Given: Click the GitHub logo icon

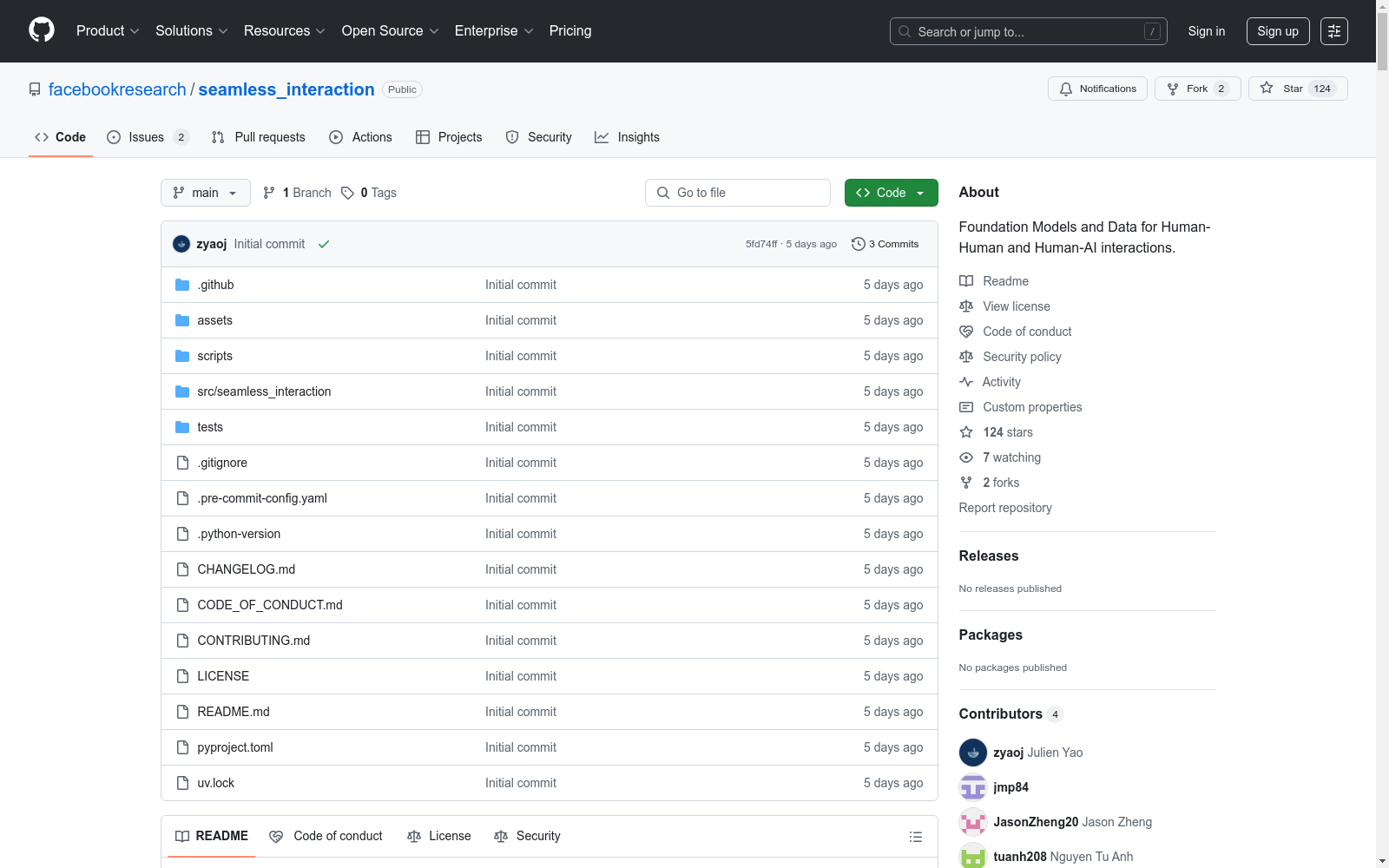Looking at the screenshot, I should point(42,30).
